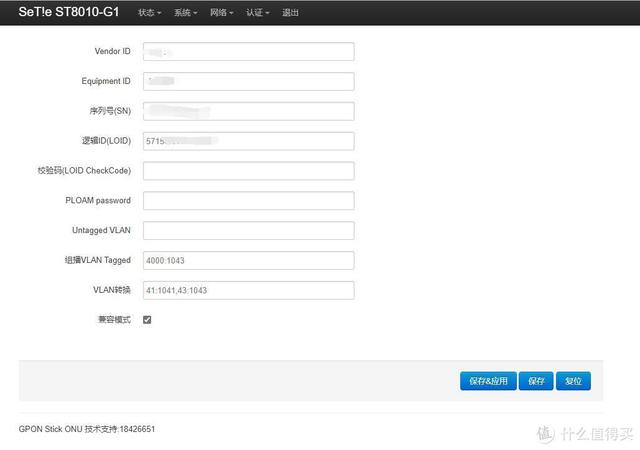Viewport: 640px width, 450px height.
Task: Click the 保存 button
Action: [536, 381]
